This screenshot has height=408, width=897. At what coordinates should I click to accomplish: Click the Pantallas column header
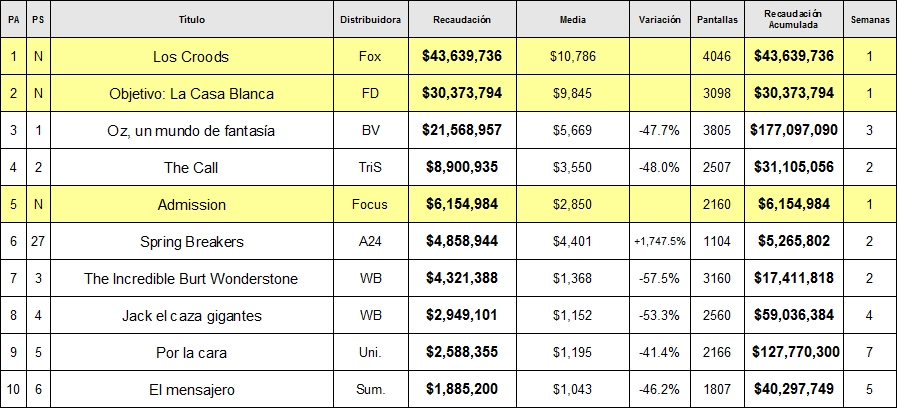tap(717, 20)
